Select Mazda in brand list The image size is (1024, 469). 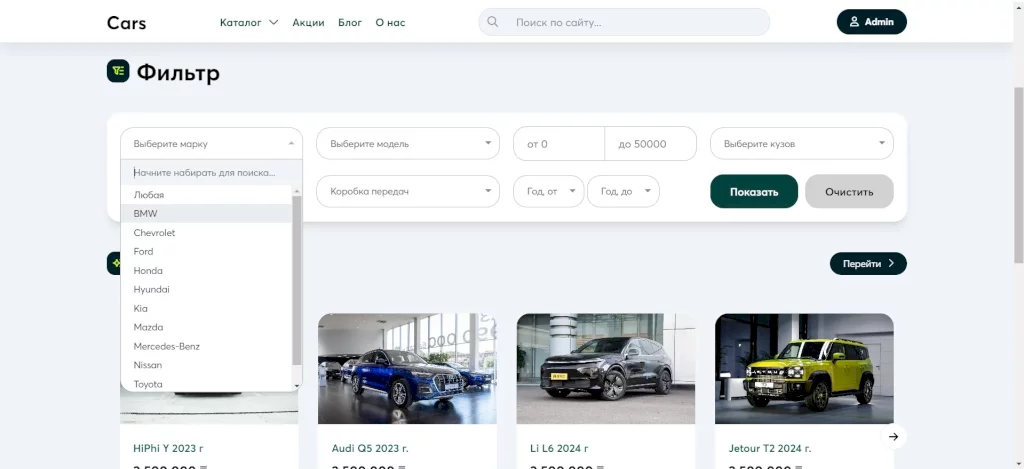pyautogui.click(x=206, y=327)
